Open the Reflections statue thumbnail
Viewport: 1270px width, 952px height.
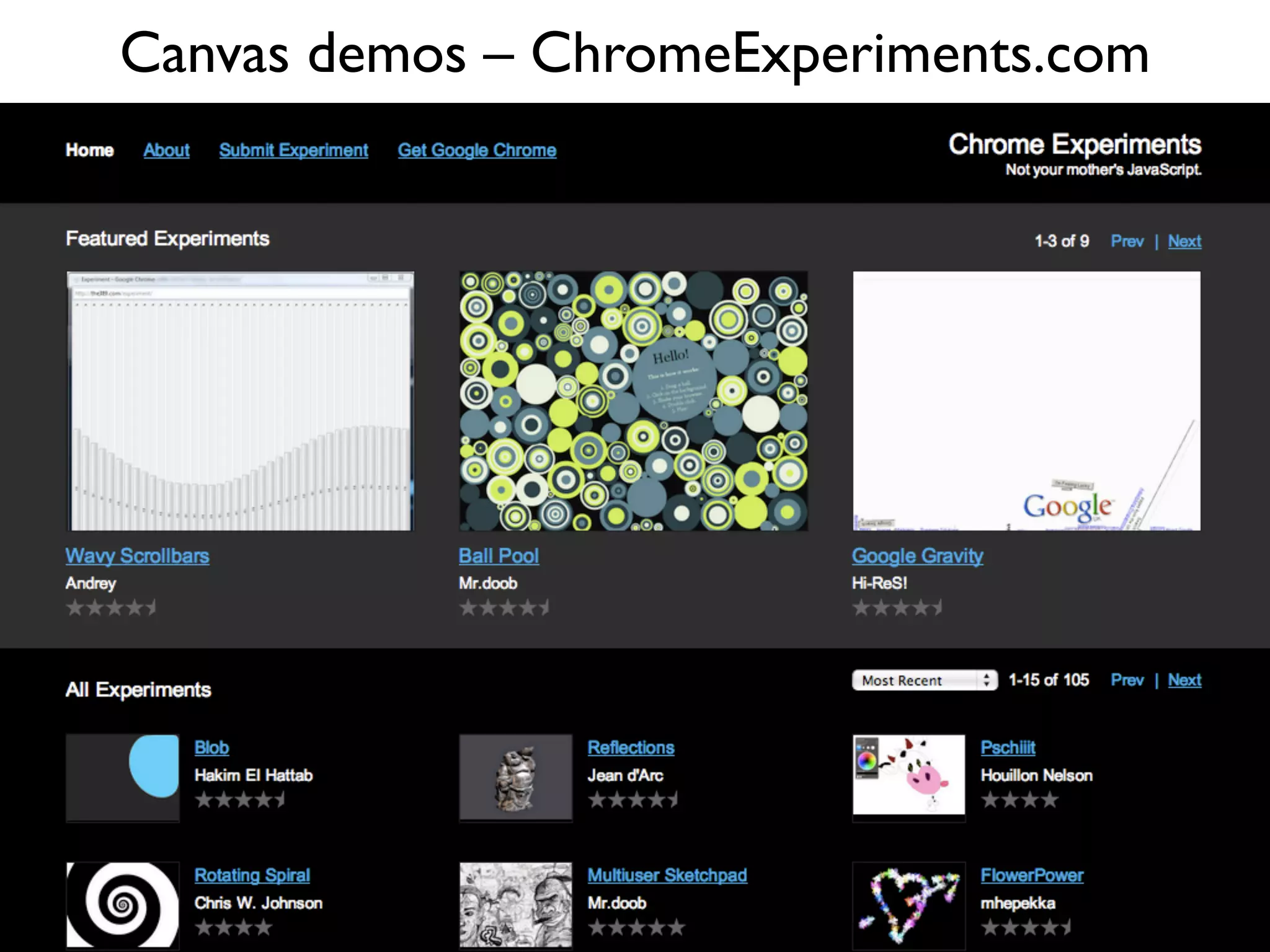click(516, 778)
